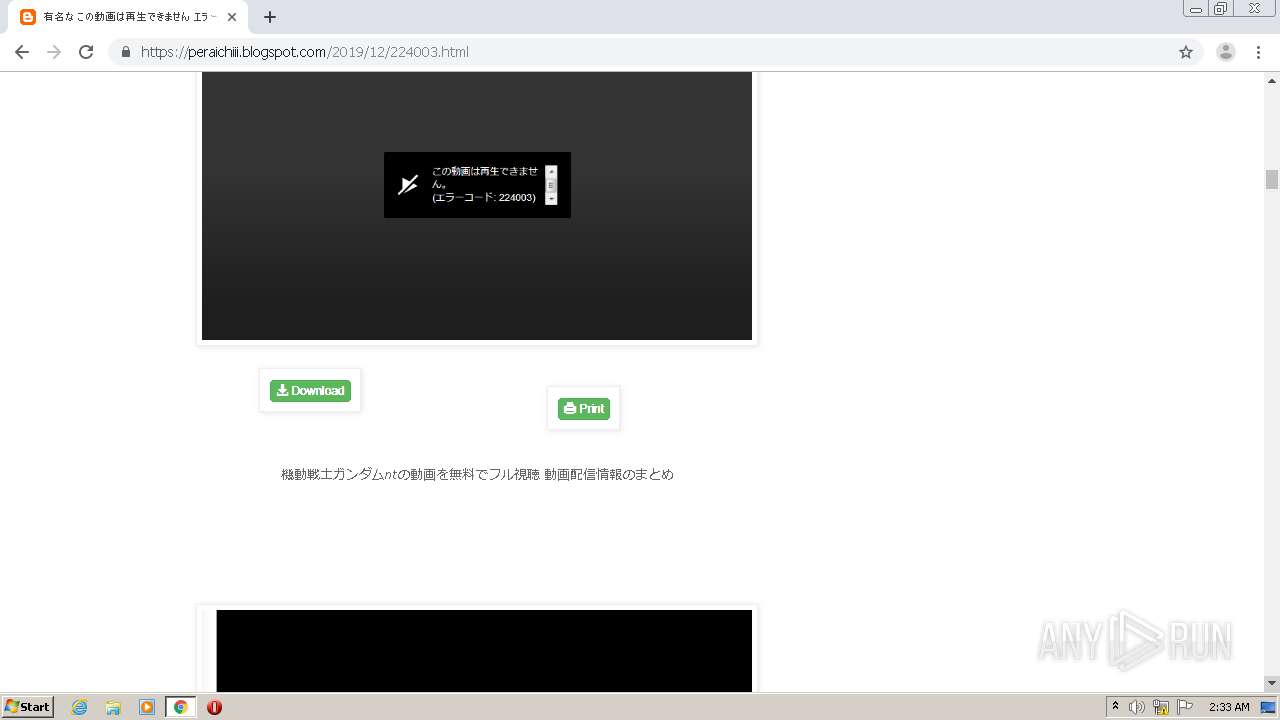Screen dimensions: 1280x720
Task: Click the network status tray icon
Action: point(1161,707)
